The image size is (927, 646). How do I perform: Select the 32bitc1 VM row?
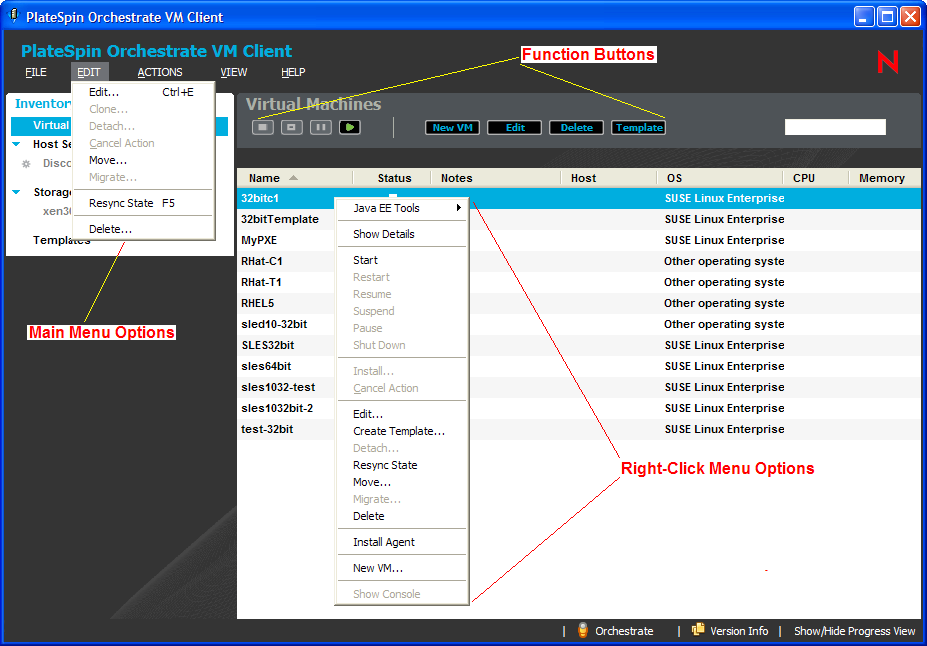click(579, 199)
